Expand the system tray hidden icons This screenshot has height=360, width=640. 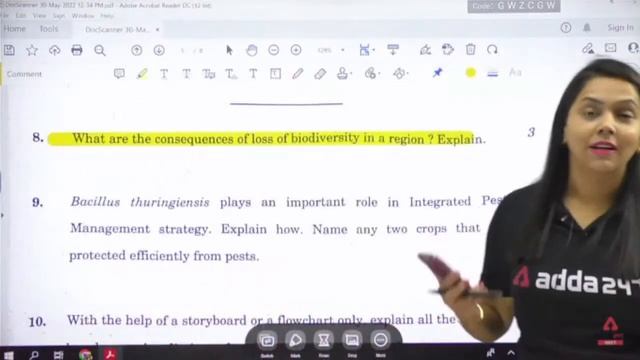511,353
